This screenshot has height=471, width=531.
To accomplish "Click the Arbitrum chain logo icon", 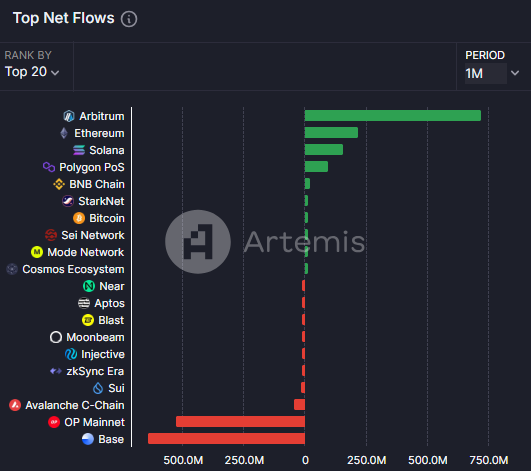I will (x=69, y=116).
